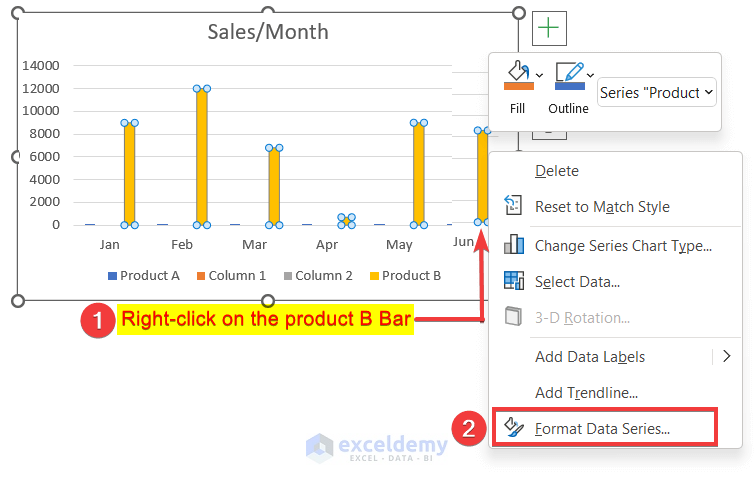Screen dimensions: 755x480
Task: Select the Sales/Month chart title
Action: 268,32
